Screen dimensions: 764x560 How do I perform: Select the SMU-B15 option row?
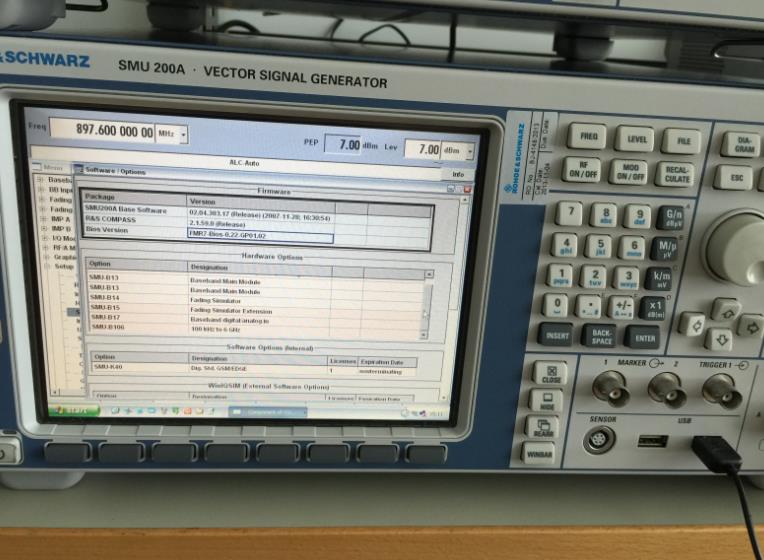click(256, 309)
